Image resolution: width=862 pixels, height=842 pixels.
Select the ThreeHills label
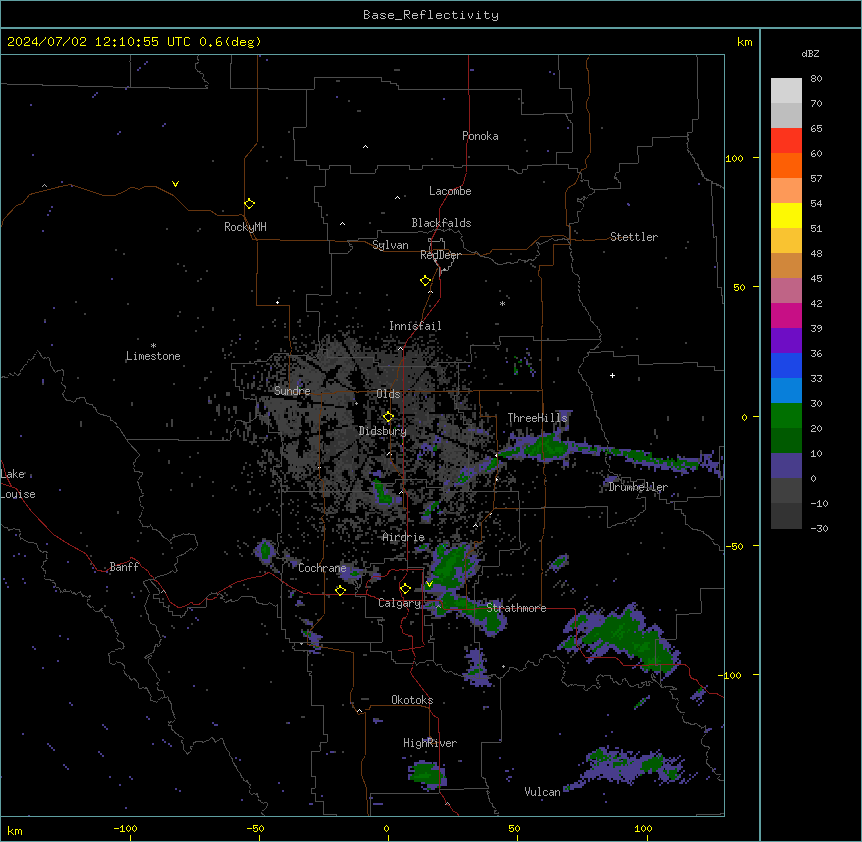(537, 418)
